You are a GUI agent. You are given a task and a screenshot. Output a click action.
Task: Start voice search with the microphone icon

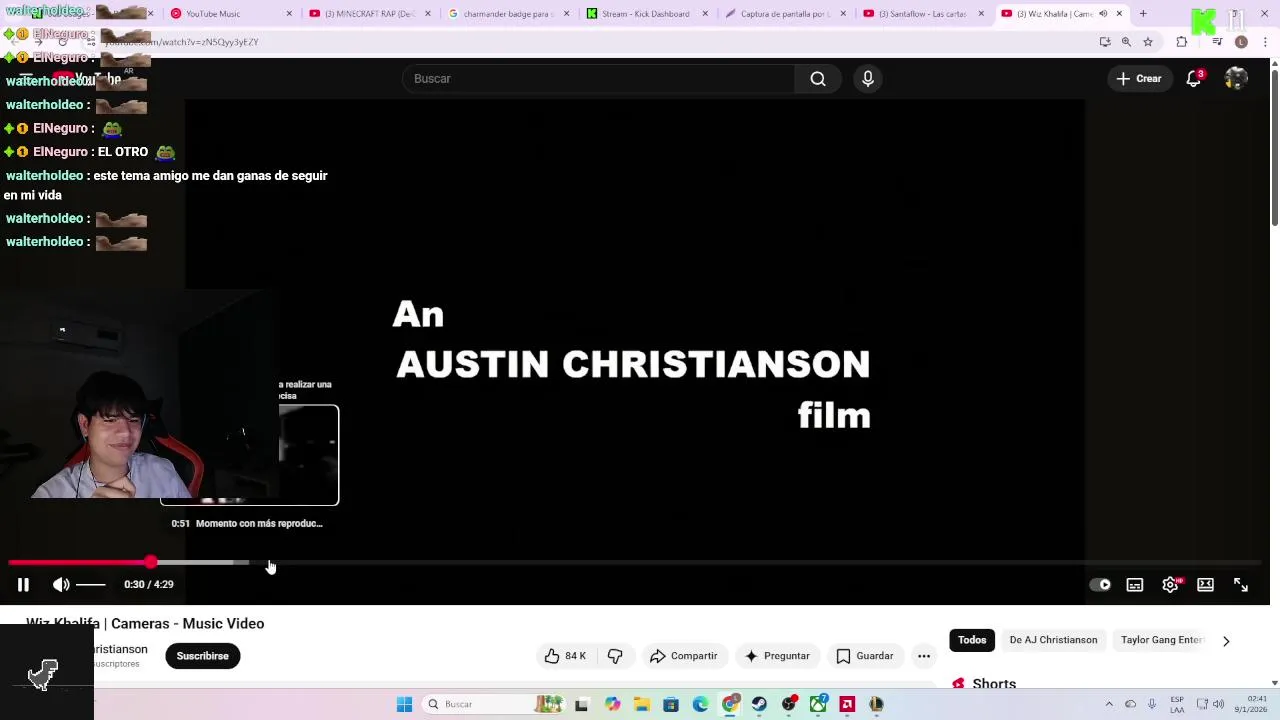(x=868, y=79)
